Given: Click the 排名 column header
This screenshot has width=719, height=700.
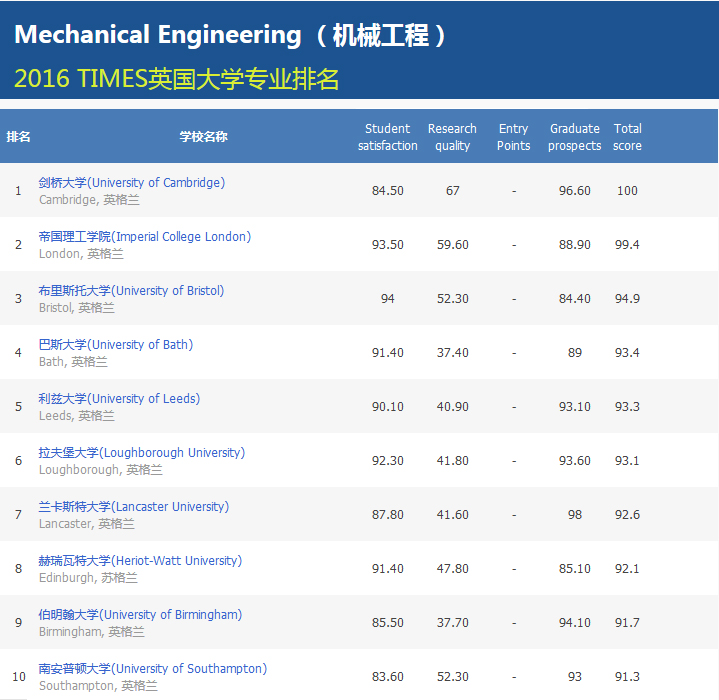Looking at the screenshot, I should pos(18,137).
